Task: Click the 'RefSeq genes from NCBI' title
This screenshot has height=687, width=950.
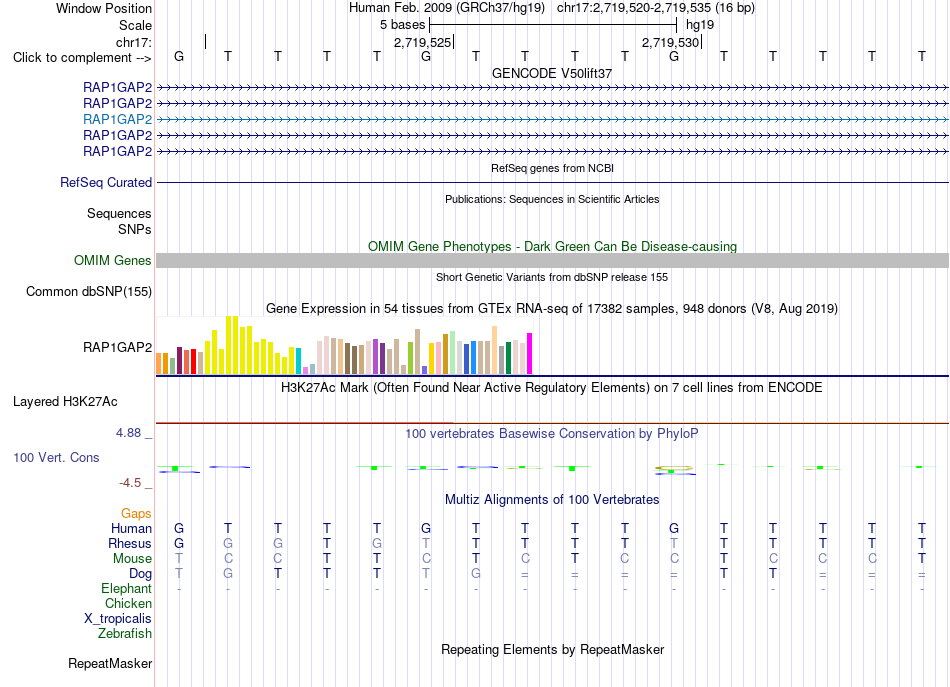Action: (552, 168)
